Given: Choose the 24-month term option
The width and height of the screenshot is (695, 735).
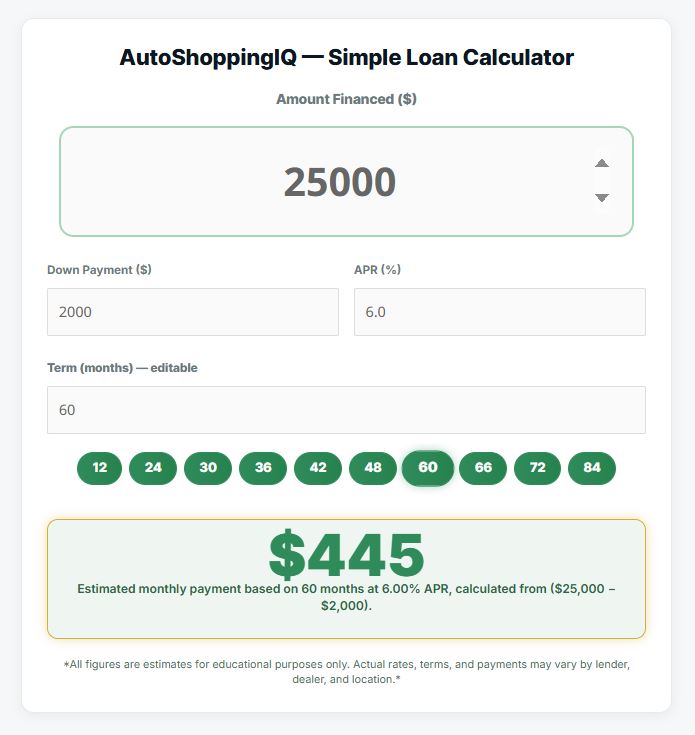Looking at the screenshot, I should pos(153,468).
